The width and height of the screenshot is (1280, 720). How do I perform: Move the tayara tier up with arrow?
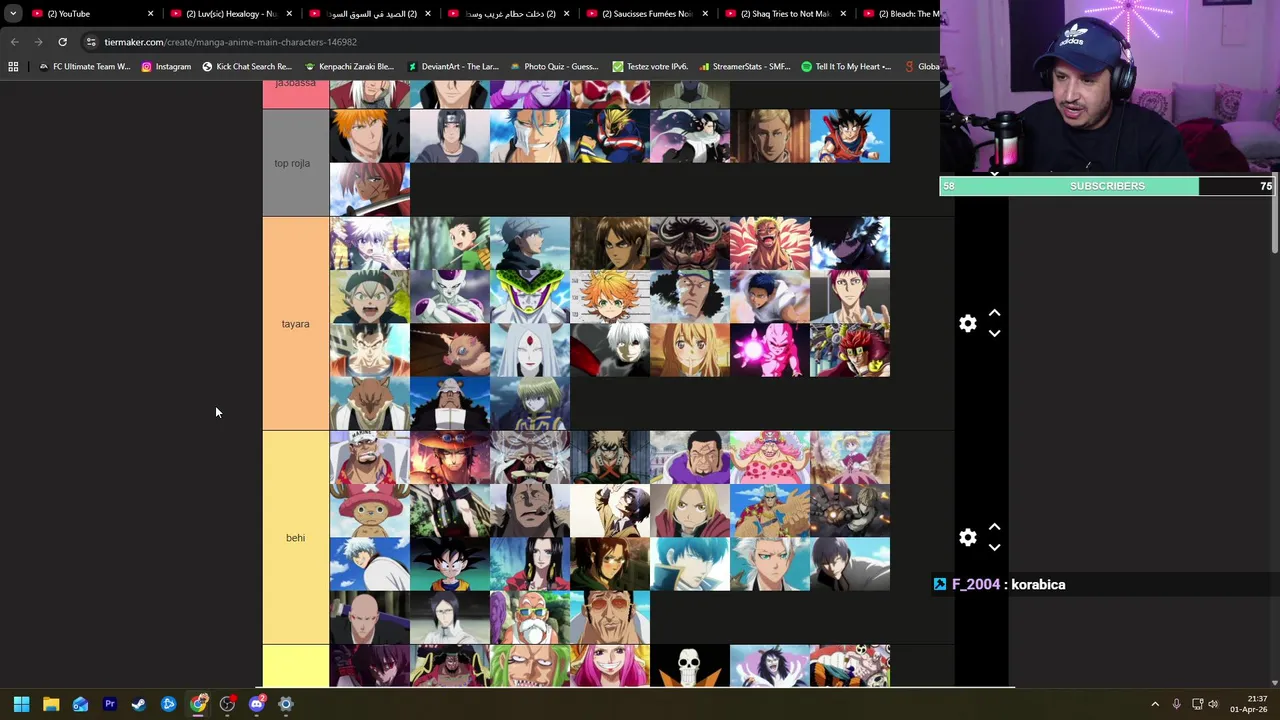994,313
